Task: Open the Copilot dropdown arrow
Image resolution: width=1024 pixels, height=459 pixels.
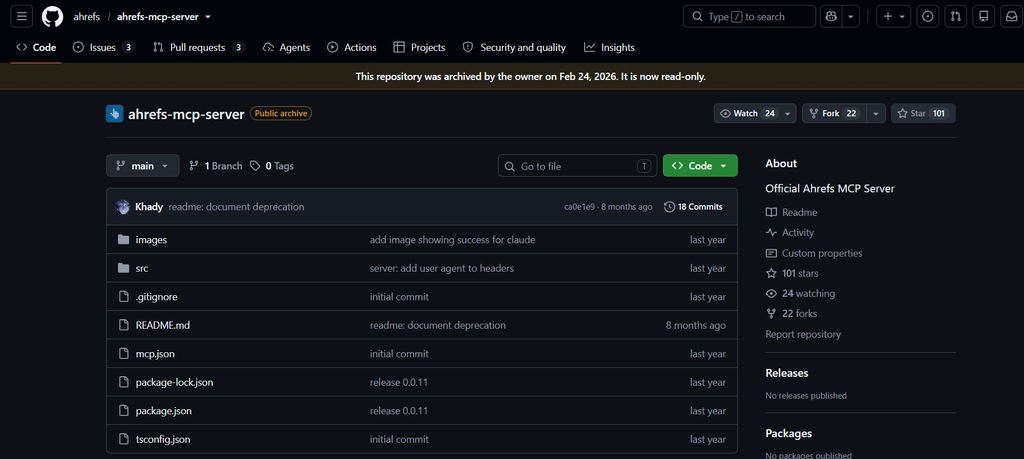Action: click(x=851, y=16)
